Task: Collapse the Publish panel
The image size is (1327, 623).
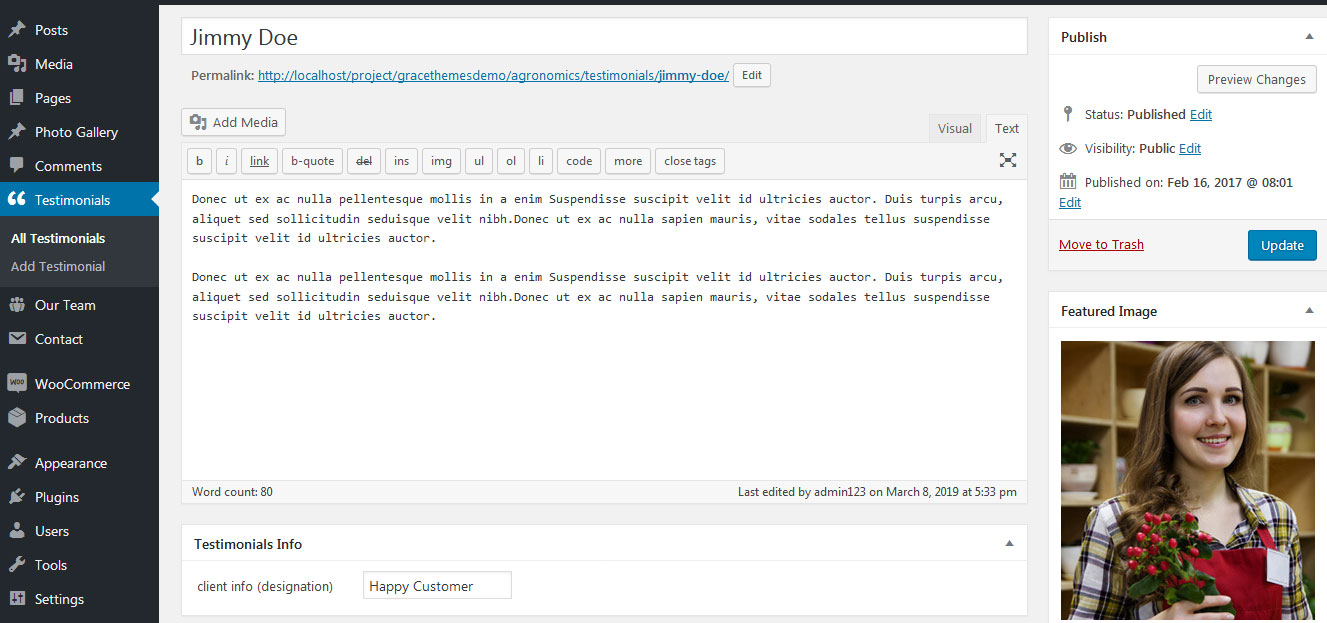Action: click(1309, 37)
